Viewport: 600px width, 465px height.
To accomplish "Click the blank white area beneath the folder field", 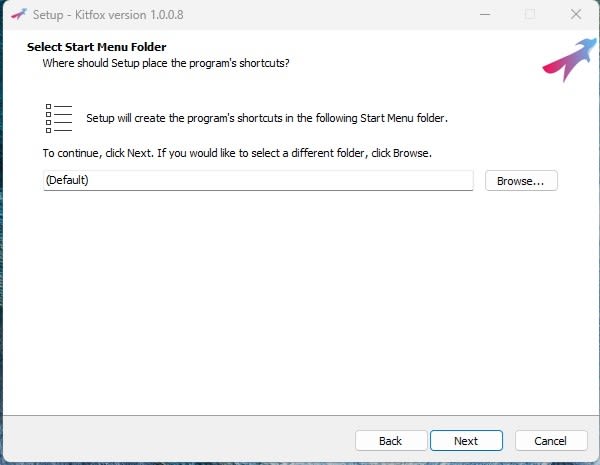I will click(298, 299).
